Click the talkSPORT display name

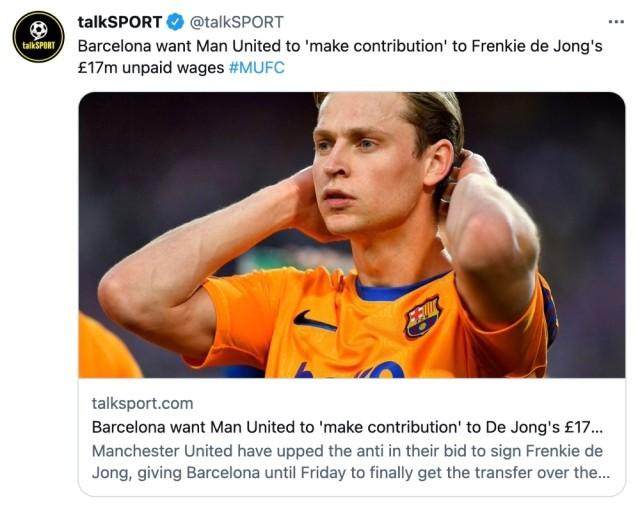tap(119, 22)
